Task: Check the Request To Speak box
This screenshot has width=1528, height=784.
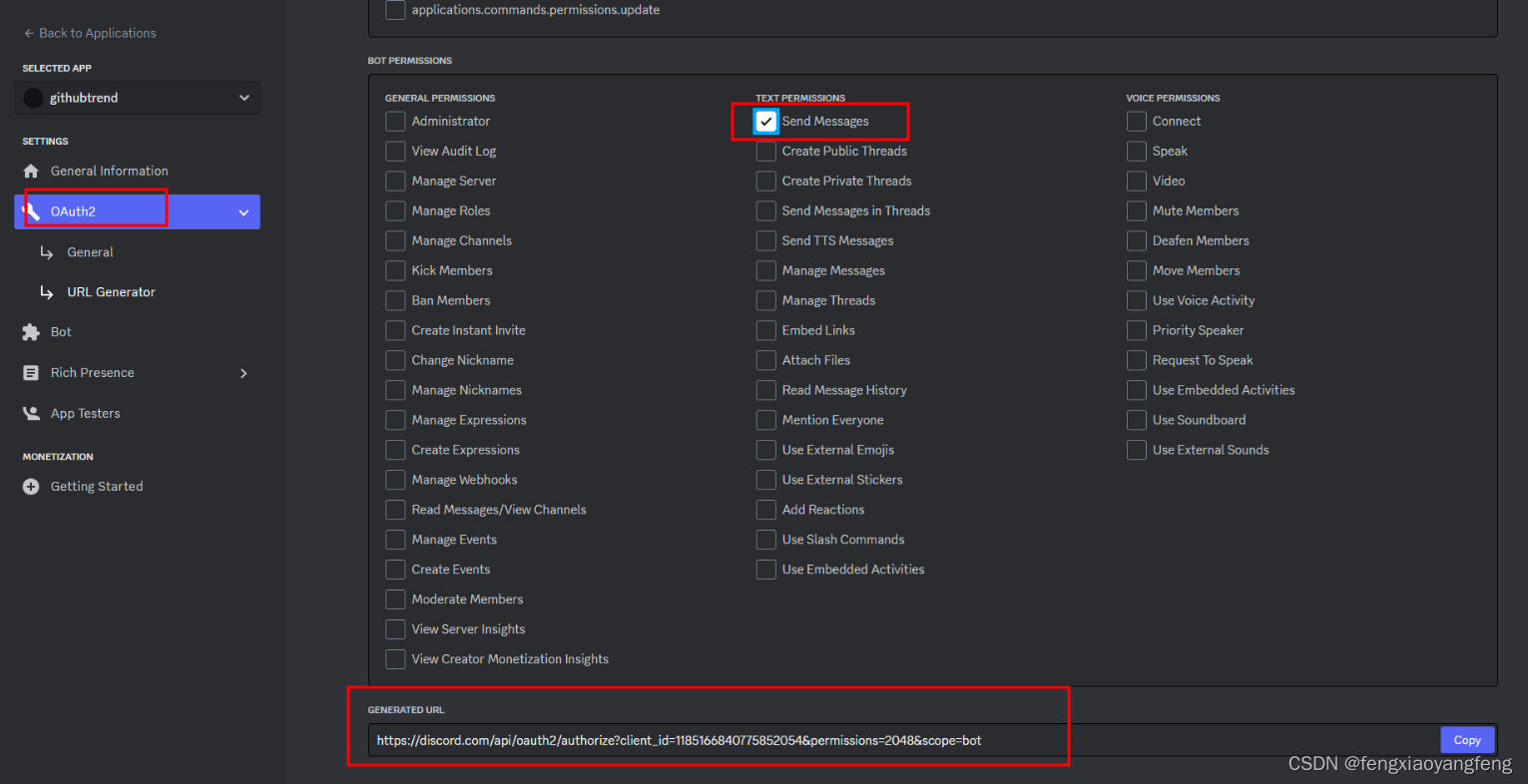Action: tap(1136, 360)
